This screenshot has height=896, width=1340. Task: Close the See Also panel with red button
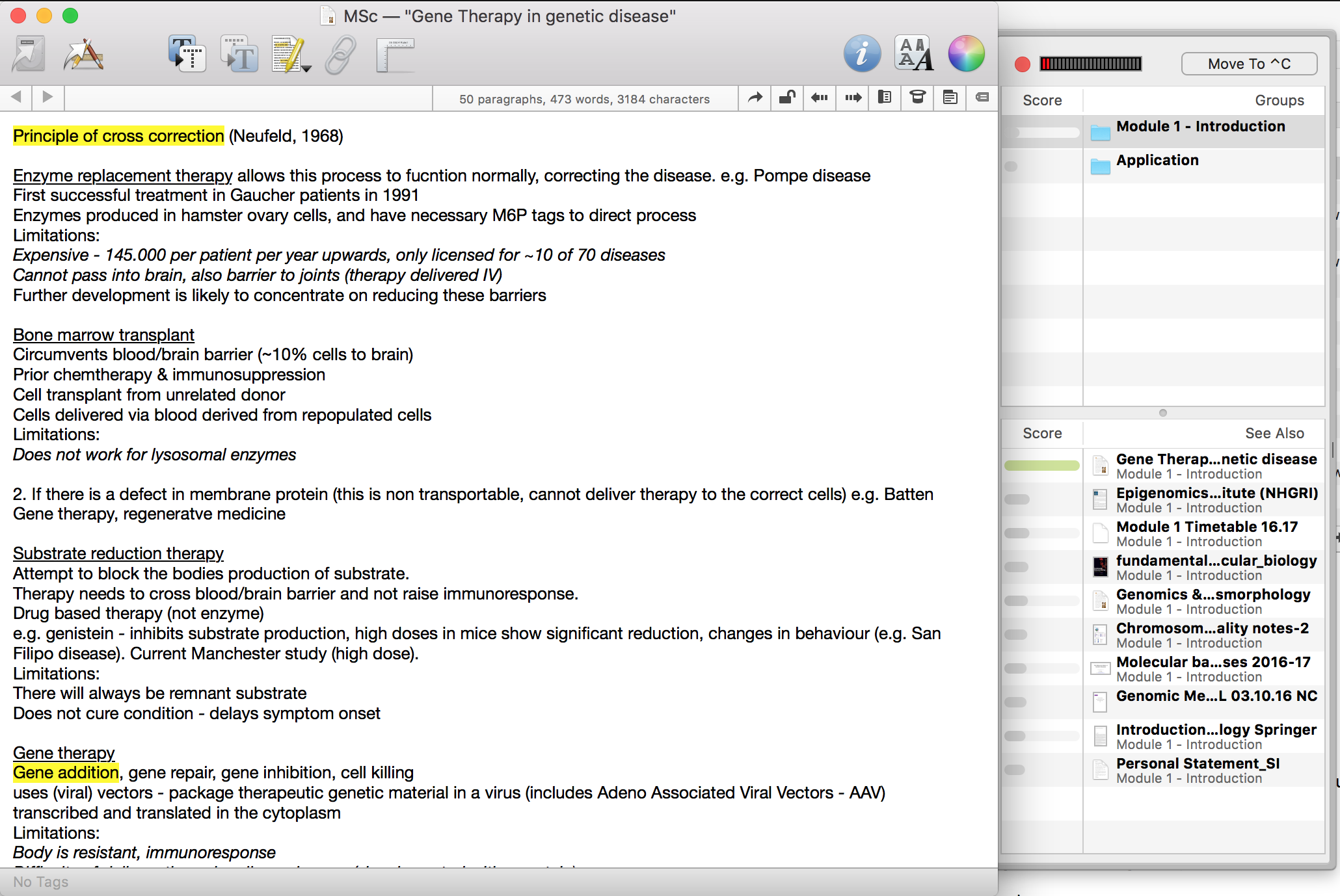1023,64
